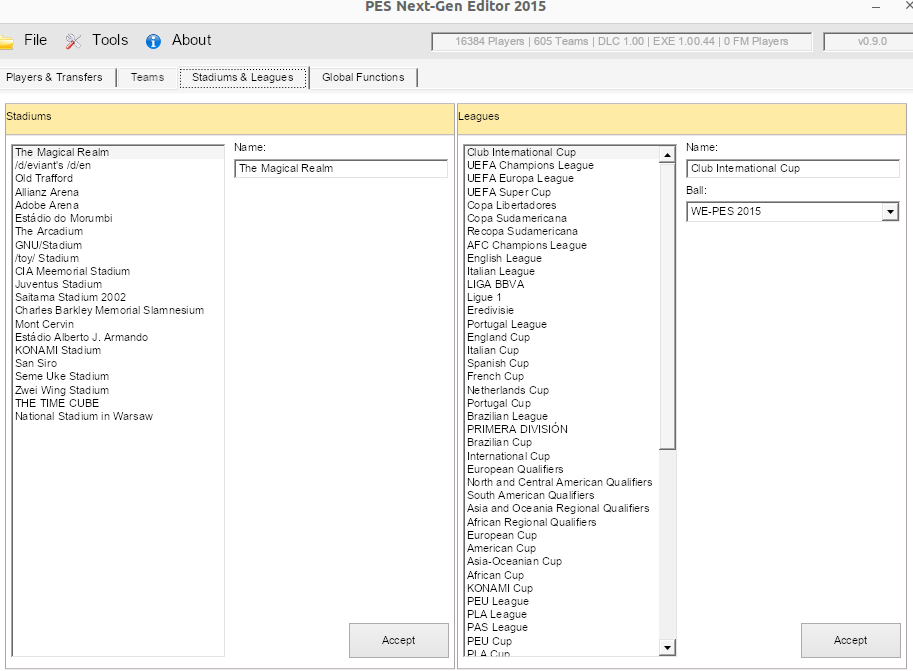This screenshot has height=671, width=913.
Task: Select Zwei Wing Stadium
Action: coord(118,390)
